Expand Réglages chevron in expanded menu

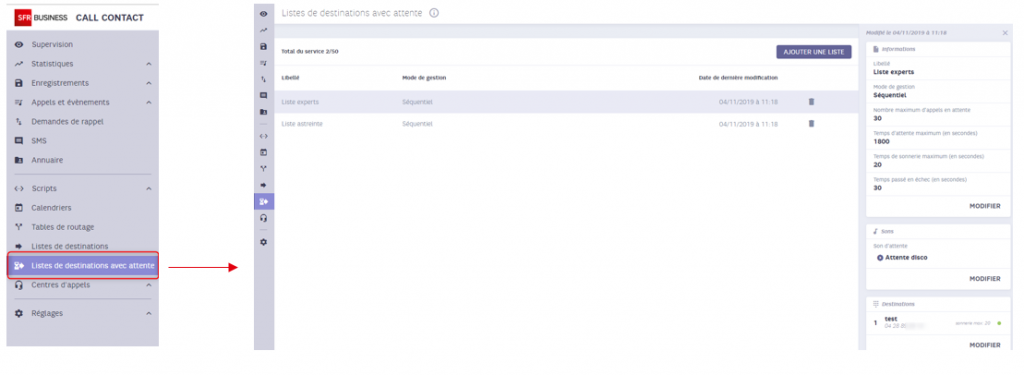(x=149, y=314)
